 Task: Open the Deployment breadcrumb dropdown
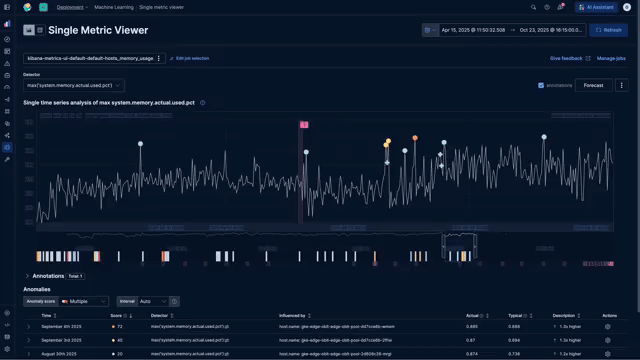point(72,7)
